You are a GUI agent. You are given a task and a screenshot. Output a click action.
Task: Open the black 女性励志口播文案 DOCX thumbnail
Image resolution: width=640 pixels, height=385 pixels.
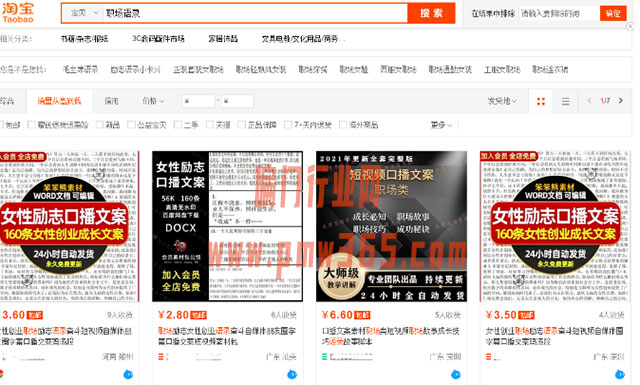(x=227, y=226)
